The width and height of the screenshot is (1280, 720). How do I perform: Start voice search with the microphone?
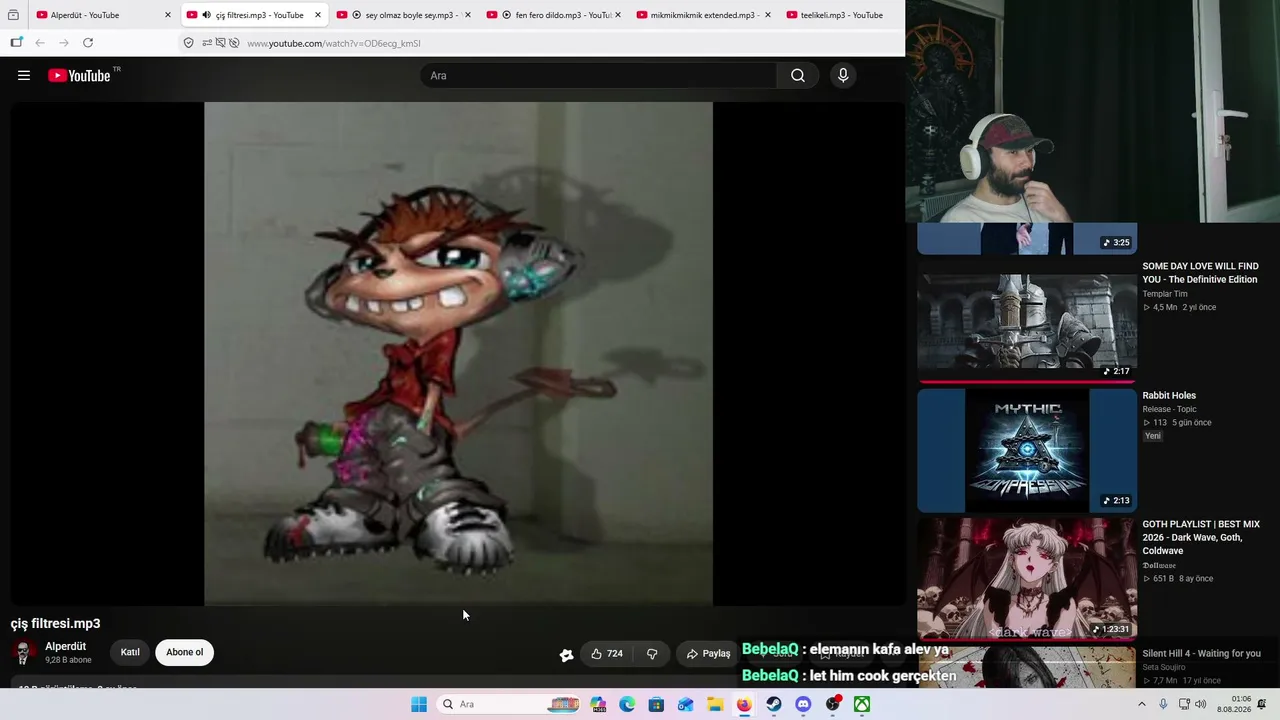point(843,75)
